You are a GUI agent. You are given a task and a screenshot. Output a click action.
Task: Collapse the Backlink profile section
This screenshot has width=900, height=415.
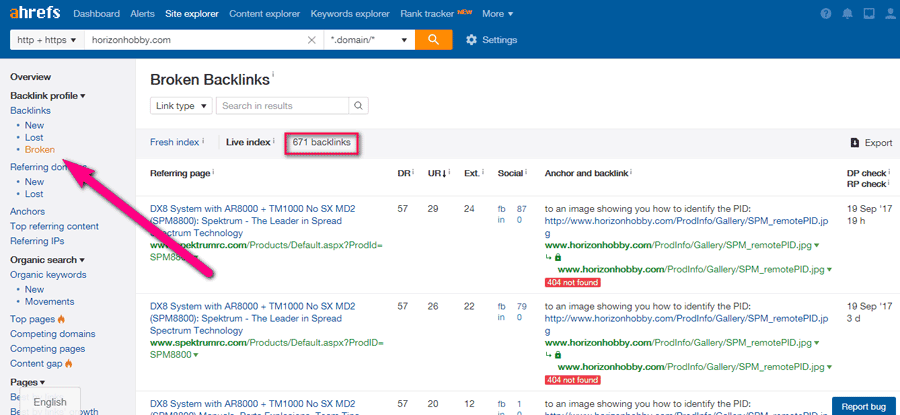click(x=48, y=96)
